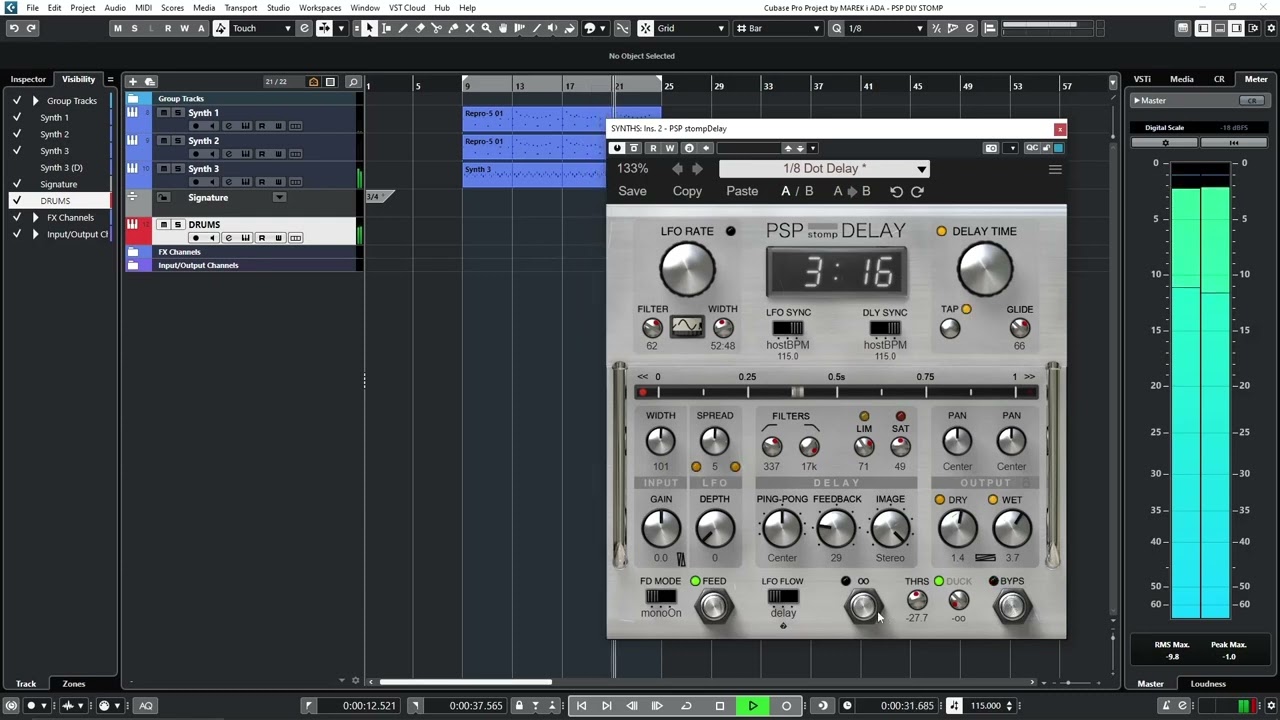Load previous preset with left arrow
Screen dimensions: 1280x720
(677, 169)
